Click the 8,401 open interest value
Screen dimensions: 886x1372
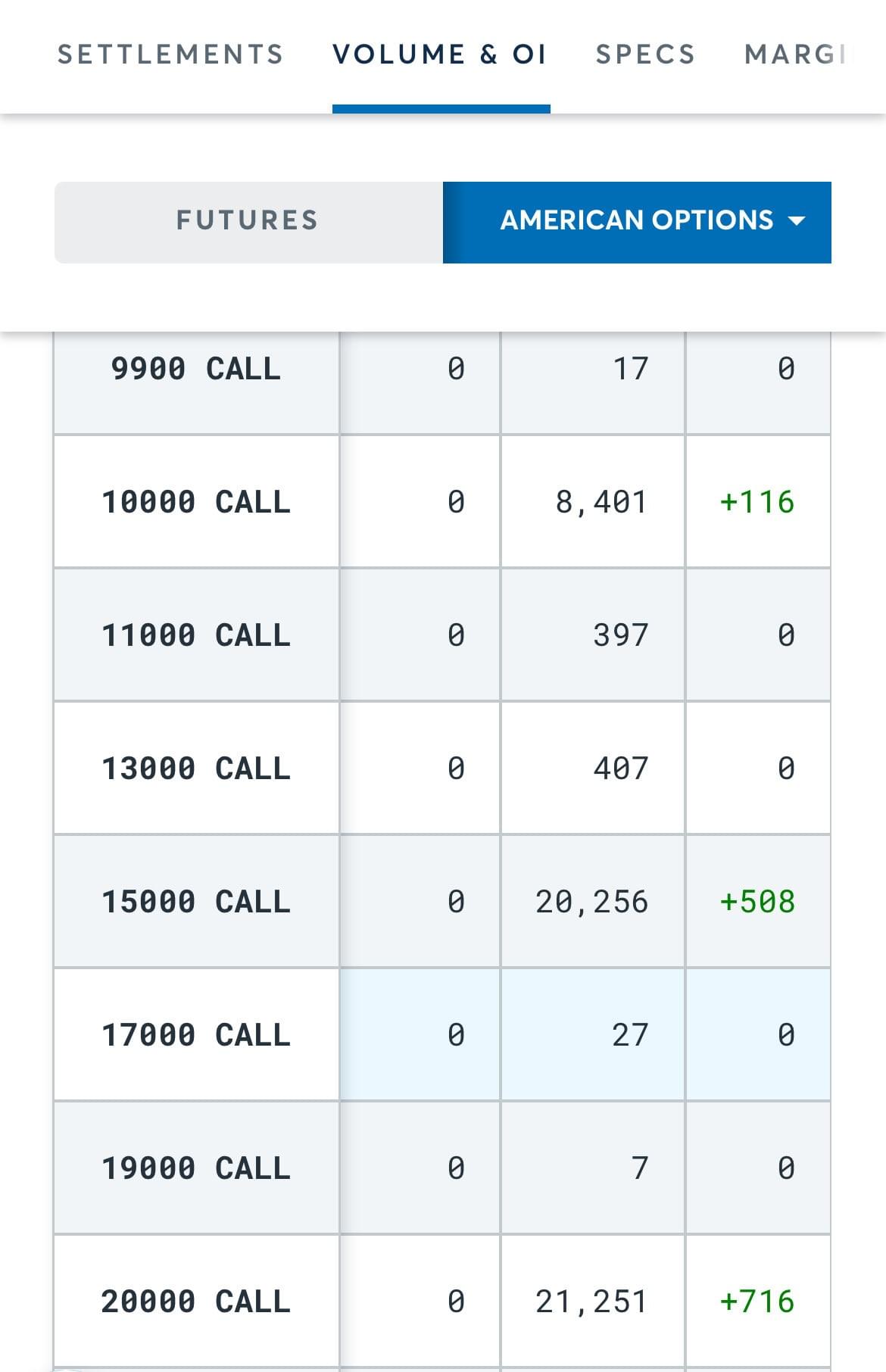pos(601,502)
